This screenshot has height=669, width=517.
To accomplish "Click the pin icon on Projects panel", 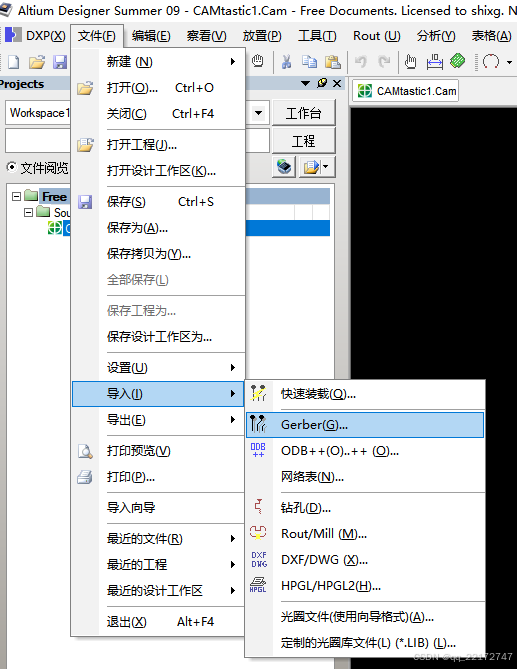I will pos(322,83).
